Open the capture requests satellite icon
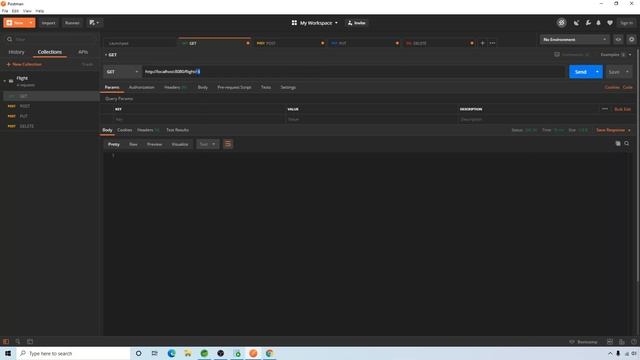 coord(576,23)
